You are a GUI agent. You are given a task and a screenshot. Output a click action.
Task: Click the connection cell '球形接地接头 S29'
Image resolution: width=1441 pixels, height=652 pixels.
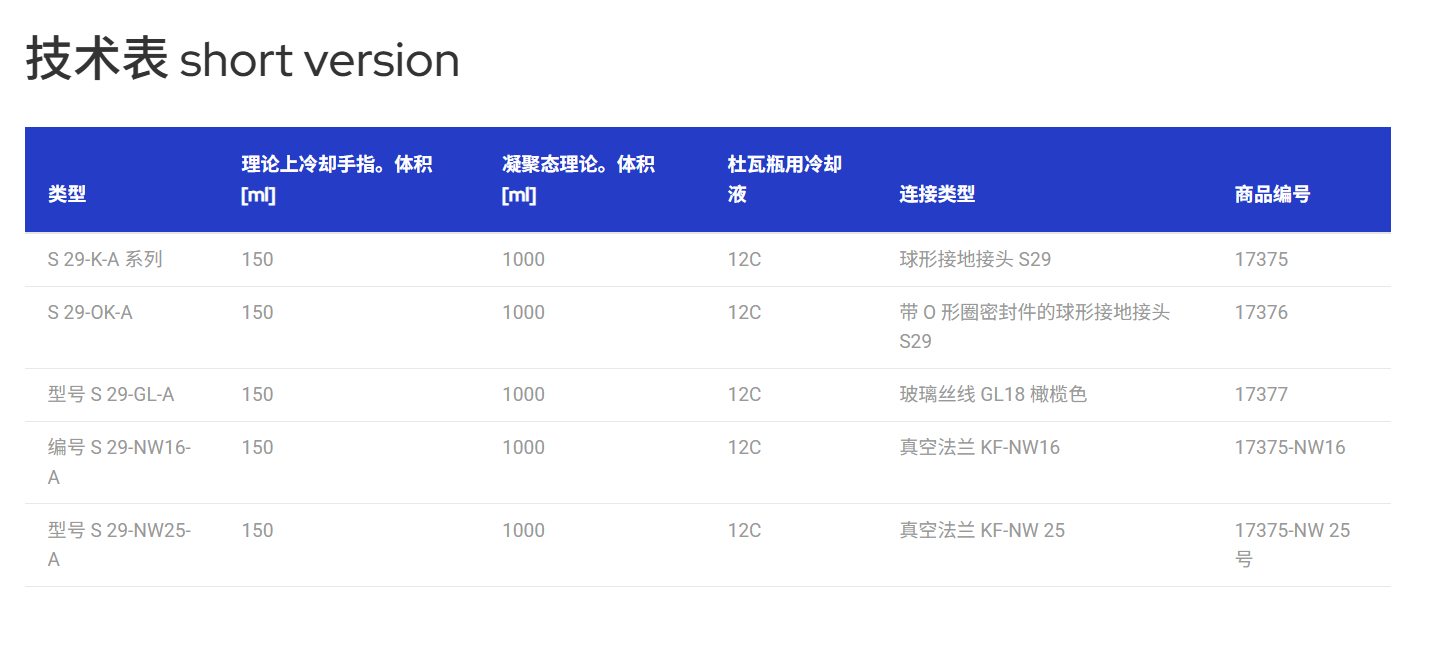[x=975, y=260]
